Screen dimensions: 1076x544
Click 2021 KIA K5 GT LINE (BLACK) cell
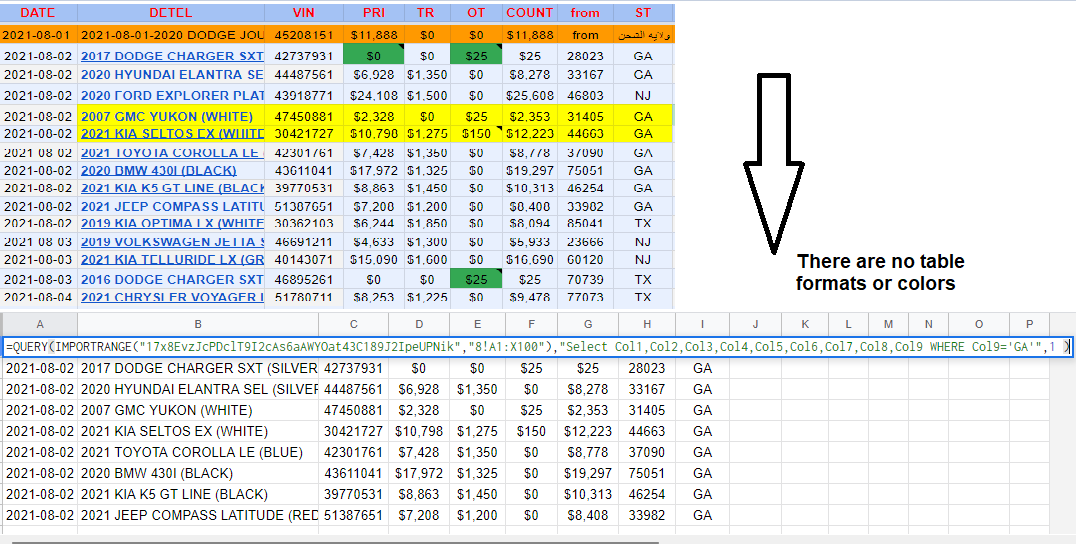198,495
